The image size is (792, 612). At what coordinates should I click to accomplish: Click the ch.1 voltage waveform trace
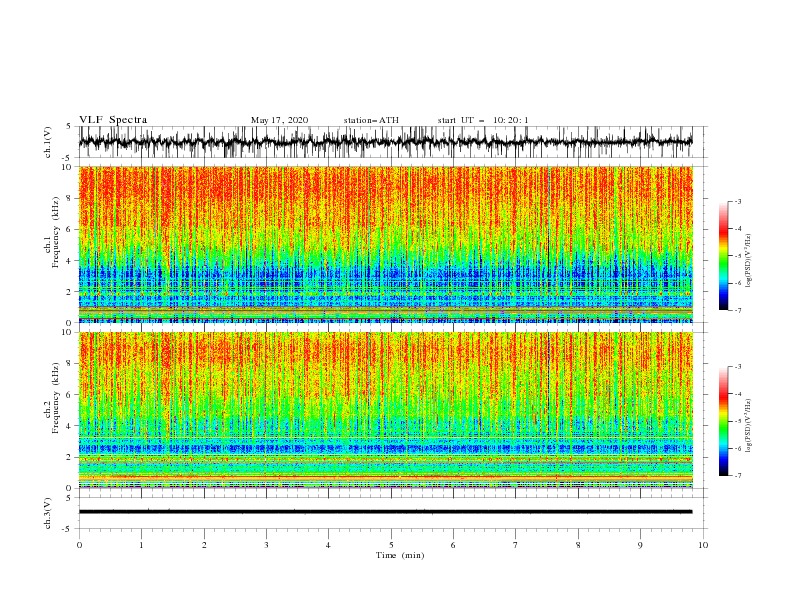pyautogui.click(x=386, y=142)
